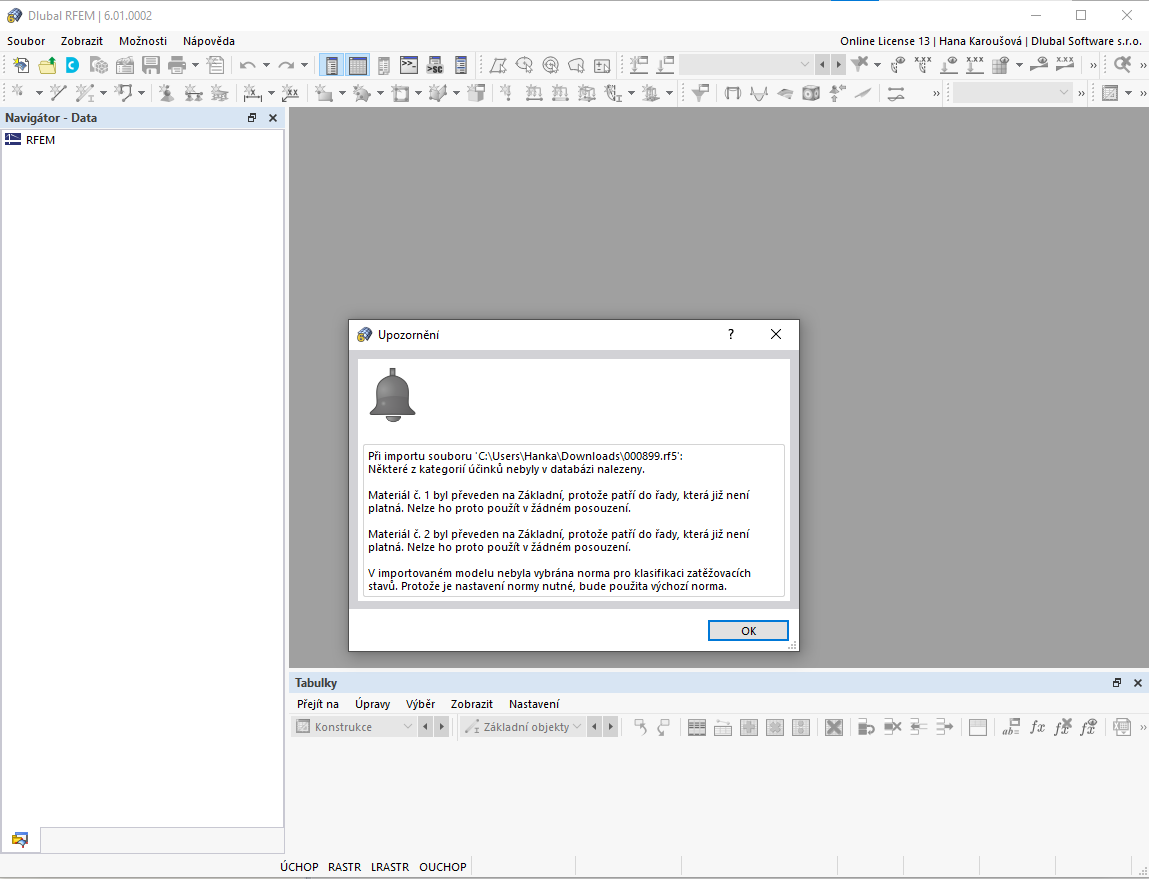Select the RFEM item in Navigator
Image resolution: width=1149 pixels, height=879 pixels.
[40, 140]
